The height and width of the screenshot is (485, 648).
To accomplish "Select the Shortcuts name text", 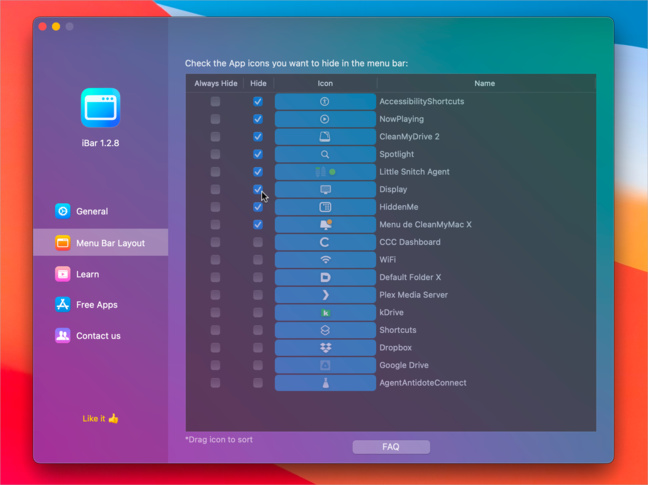I will tap(398, 330).
